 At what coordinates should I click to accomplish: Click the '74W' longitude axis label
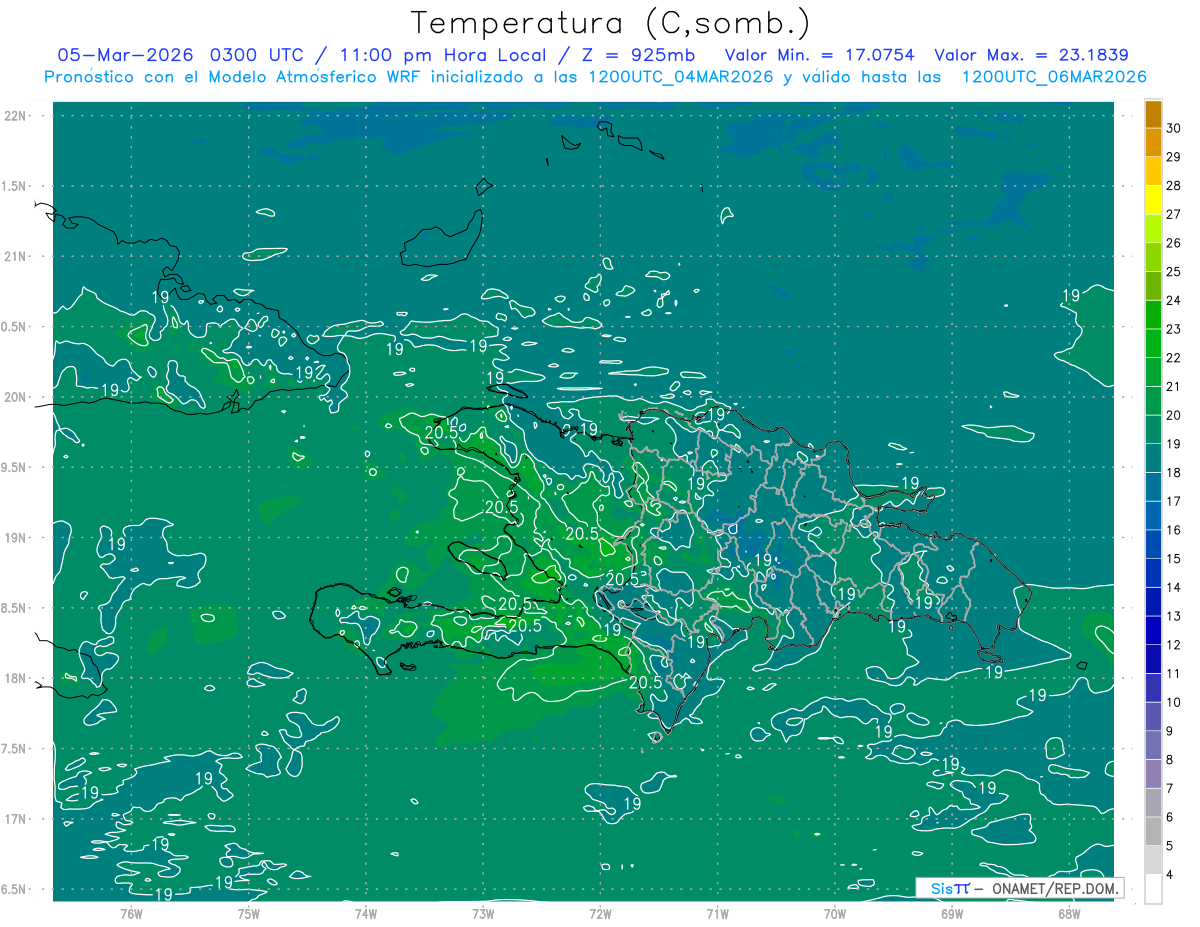click(365, 913)
